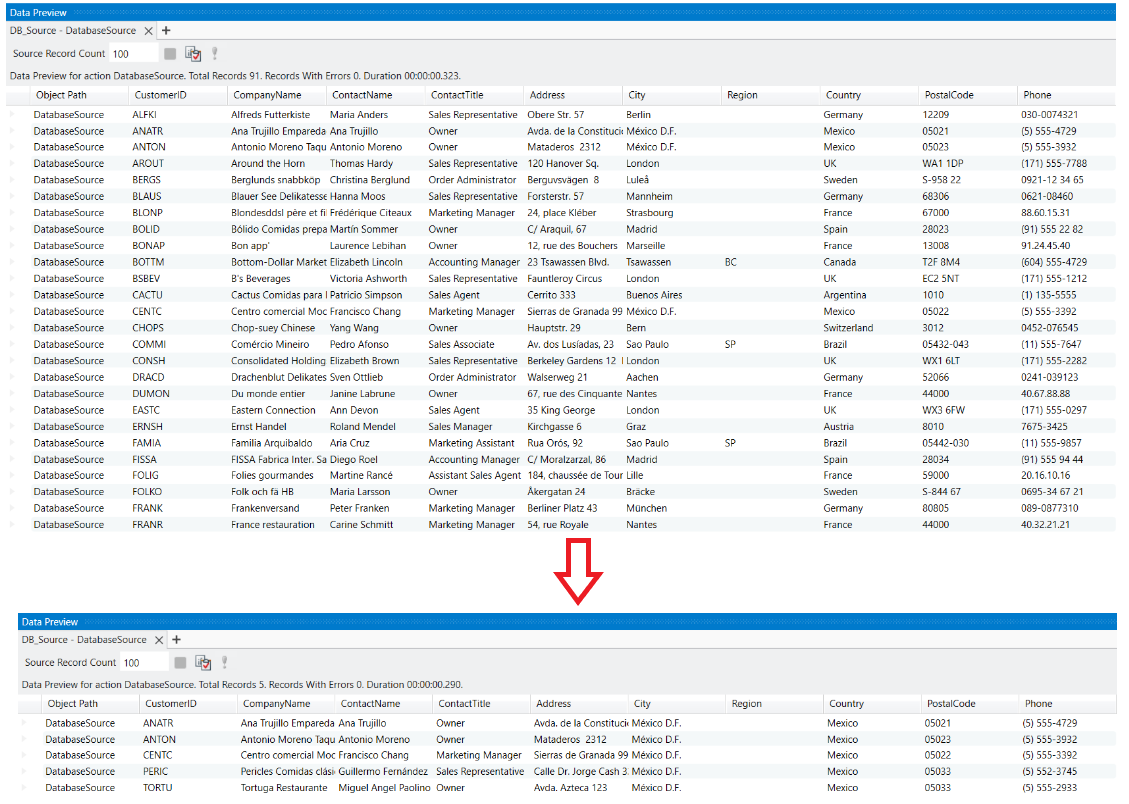The image size is (1129, 804).
Task: Expand the ALFKI customer row
Action: coord(13,115)
